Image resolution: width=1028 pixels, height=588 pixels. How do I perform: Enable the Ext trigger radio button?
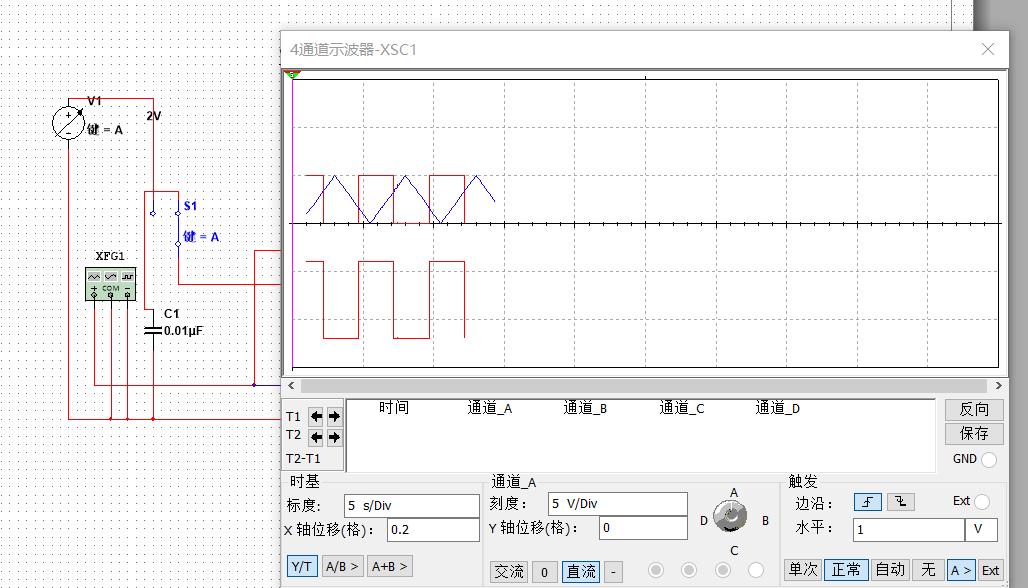tap(981, 501)
